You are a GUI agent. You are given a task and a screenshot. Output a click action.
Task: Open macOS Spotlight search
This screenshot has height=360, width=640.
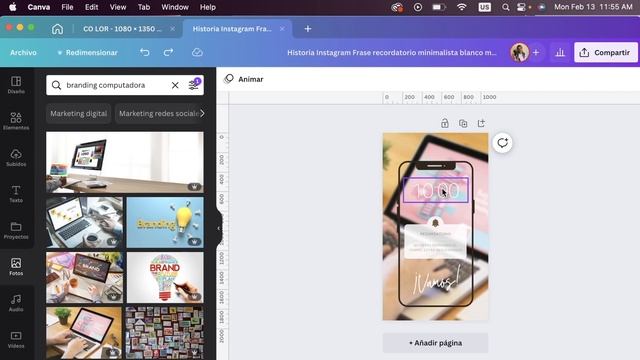tap(505, 7)
